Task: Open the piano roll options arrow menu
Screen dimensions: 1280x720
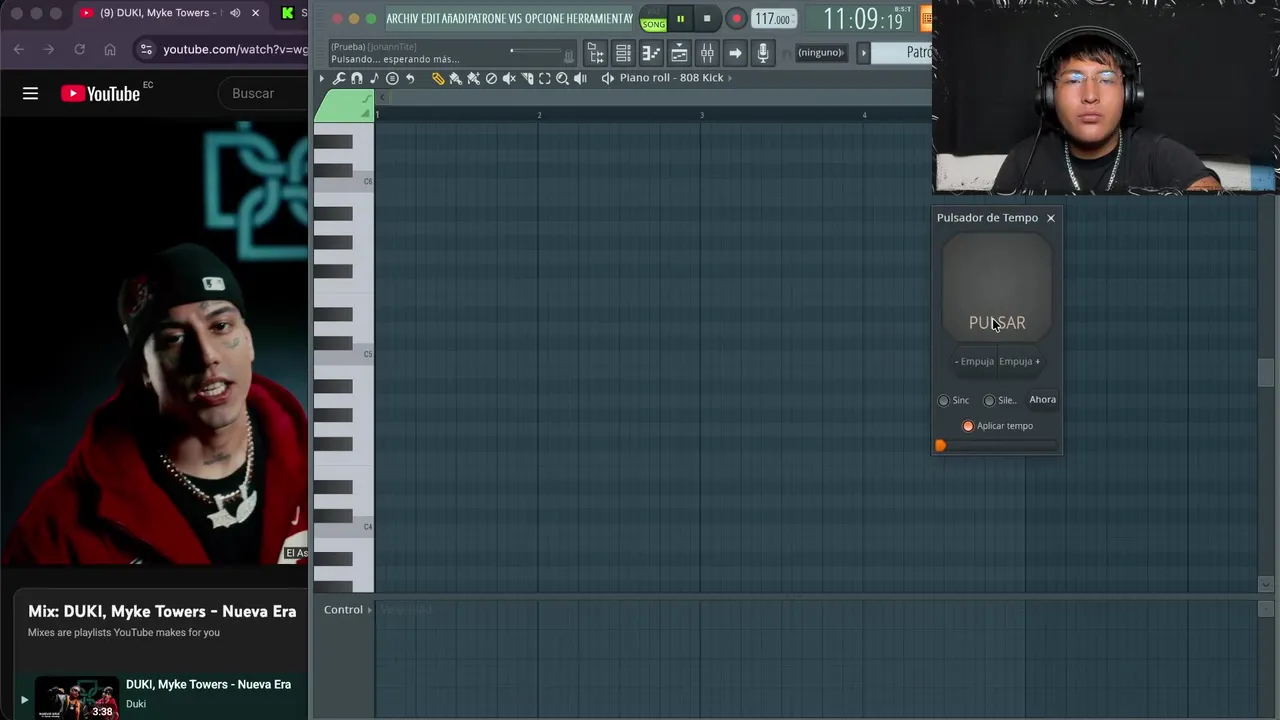Action: [x=322, y=78]
